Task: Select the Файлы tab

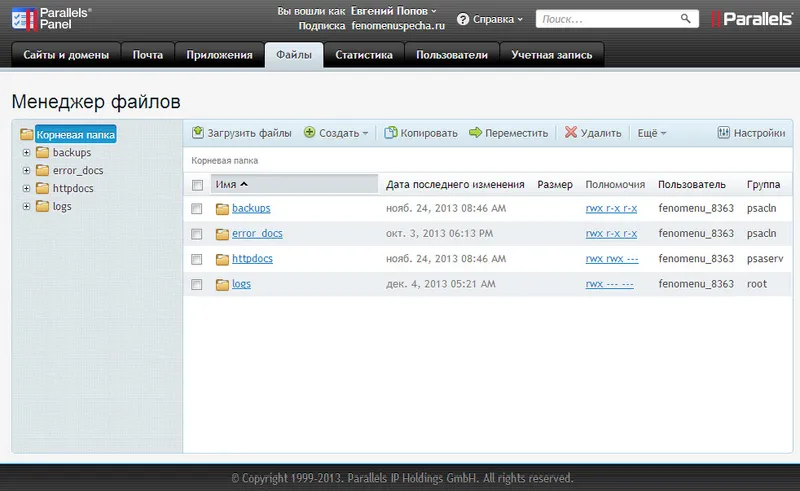Action: (294, 55)
